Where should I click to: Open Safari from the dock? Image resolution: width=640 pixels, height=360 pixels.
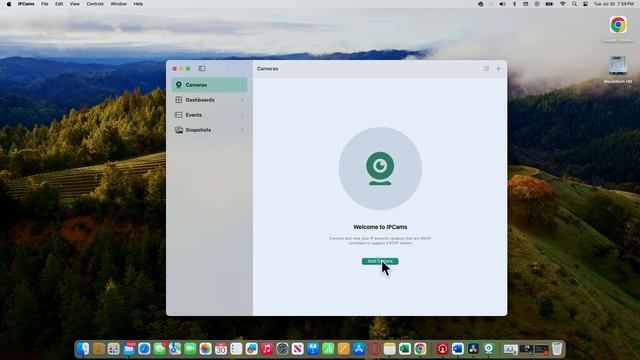point(144,349)
